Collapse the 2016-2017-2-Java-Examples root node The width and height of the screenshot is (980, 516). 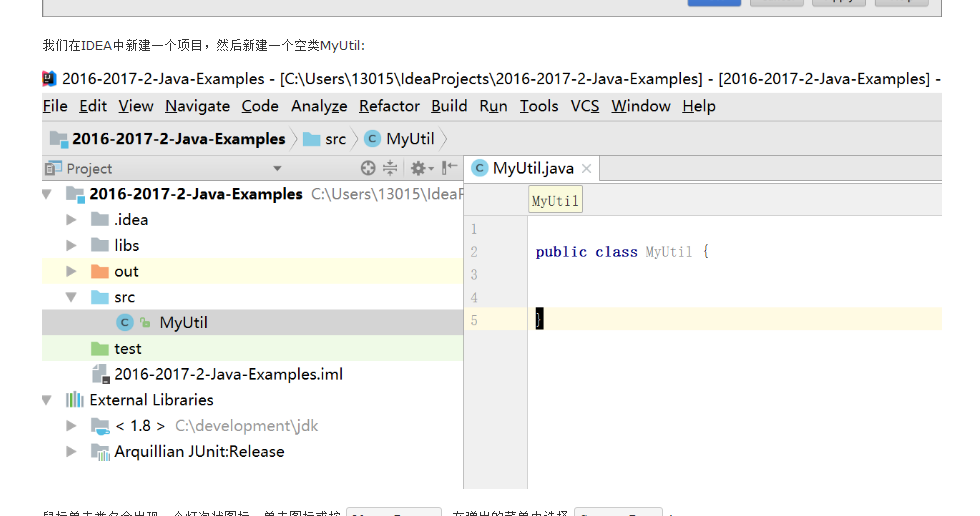[x=47, y=194]
